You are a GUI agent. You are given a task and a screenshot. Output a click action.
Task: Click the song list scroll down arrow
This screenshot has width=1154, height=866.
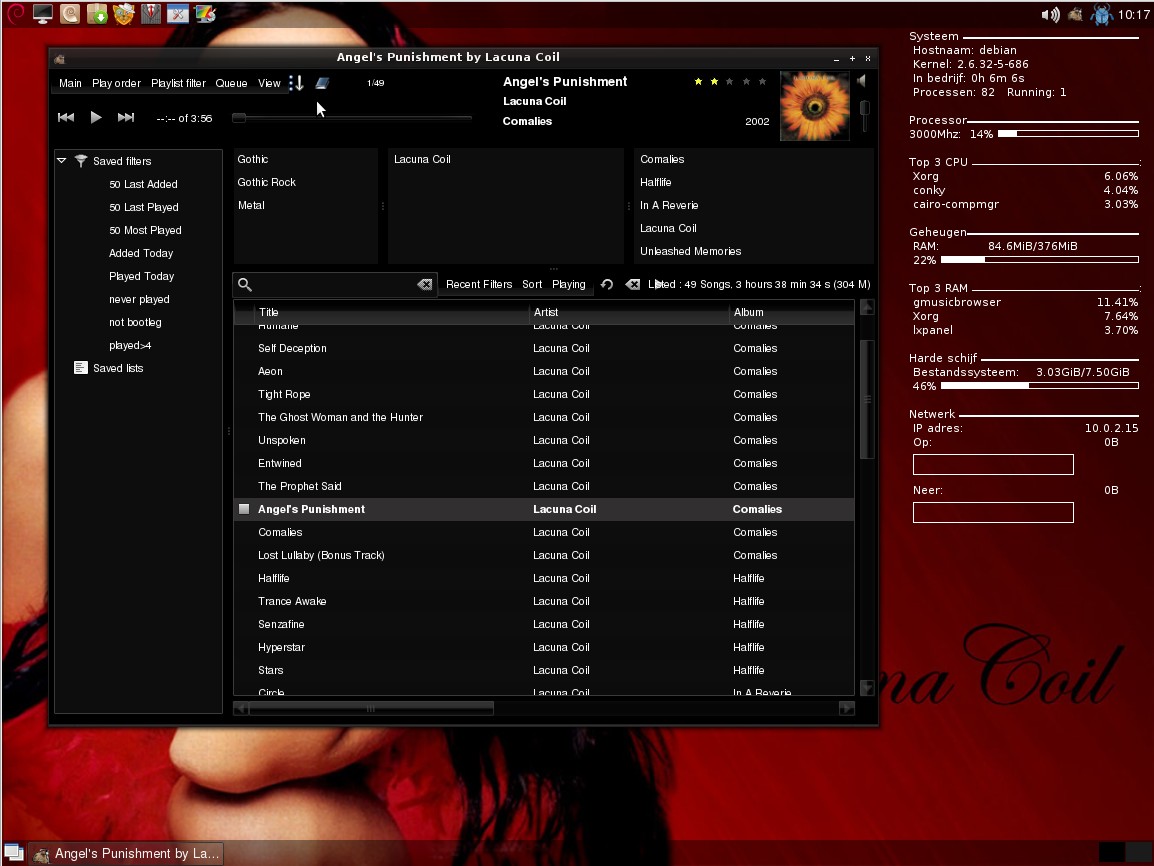click(x=867, y=688)
